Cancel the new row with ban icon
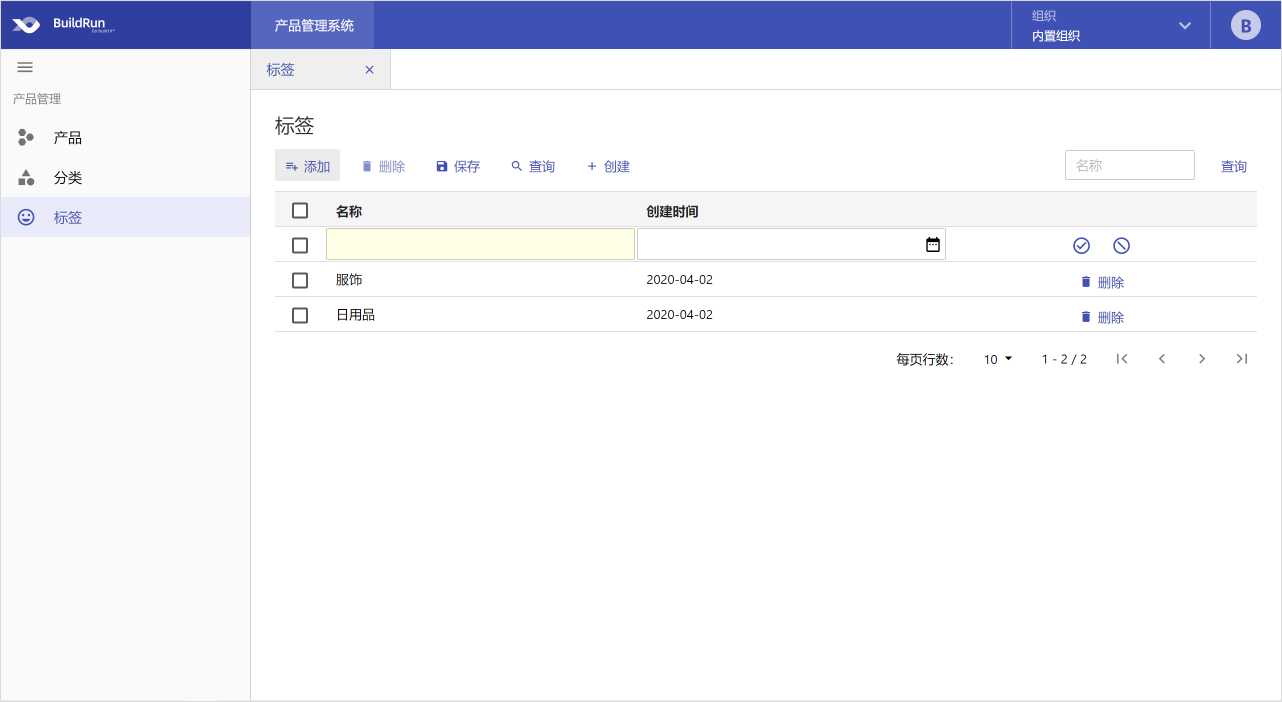1282x702 pixels. click(1121, 245)
